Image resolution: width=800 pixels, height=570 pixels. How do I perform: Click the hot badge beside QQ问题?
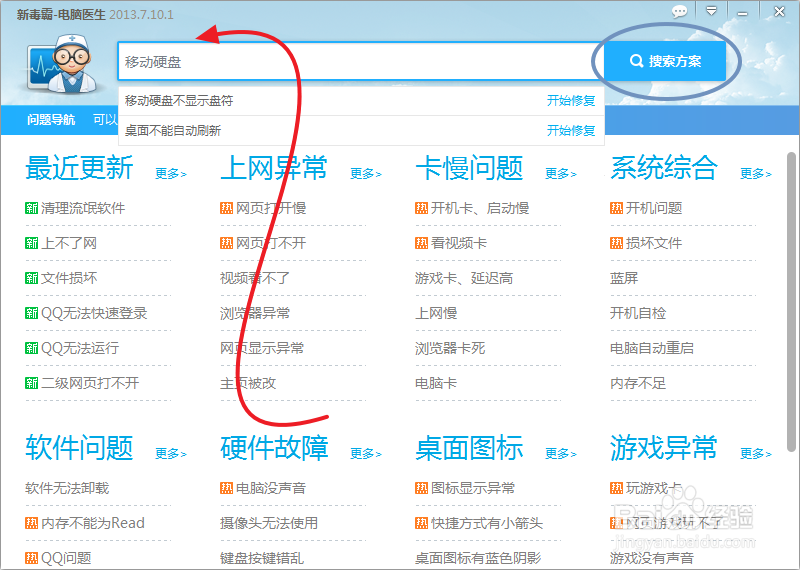(x=32, y=558)
